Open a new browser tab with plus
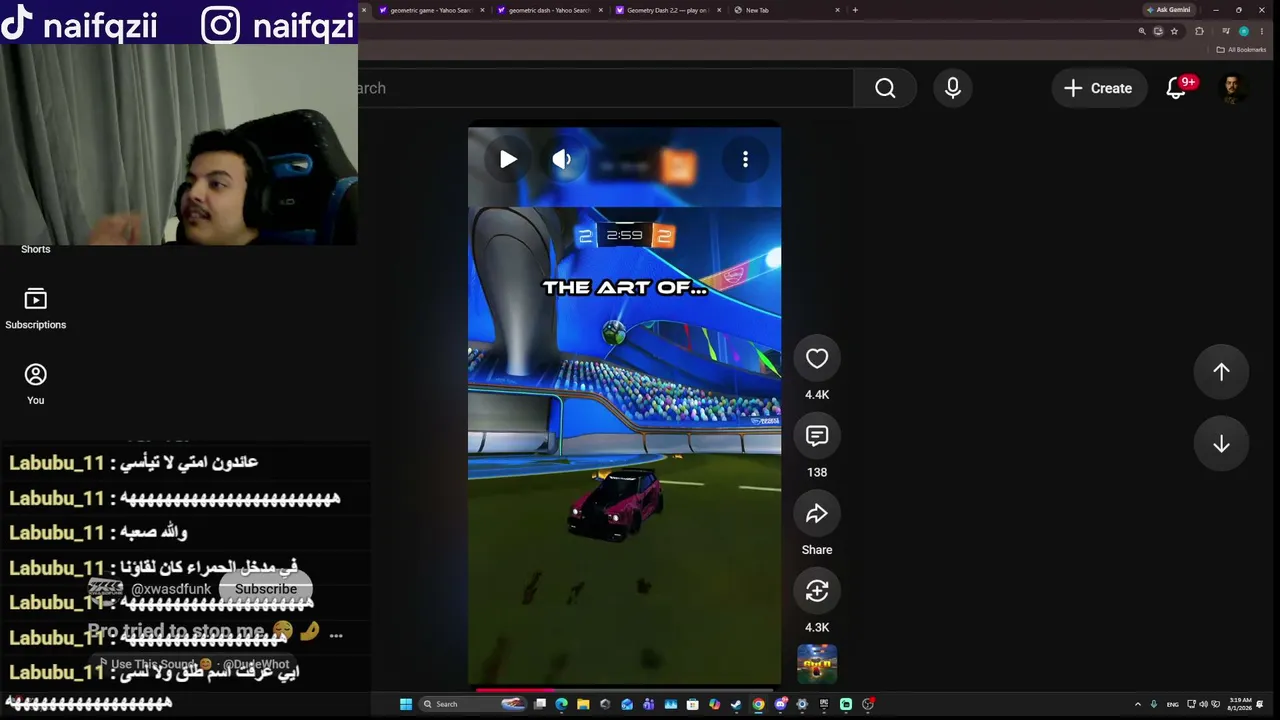This screenshot has width=1280, height=720. coord(855,10)
